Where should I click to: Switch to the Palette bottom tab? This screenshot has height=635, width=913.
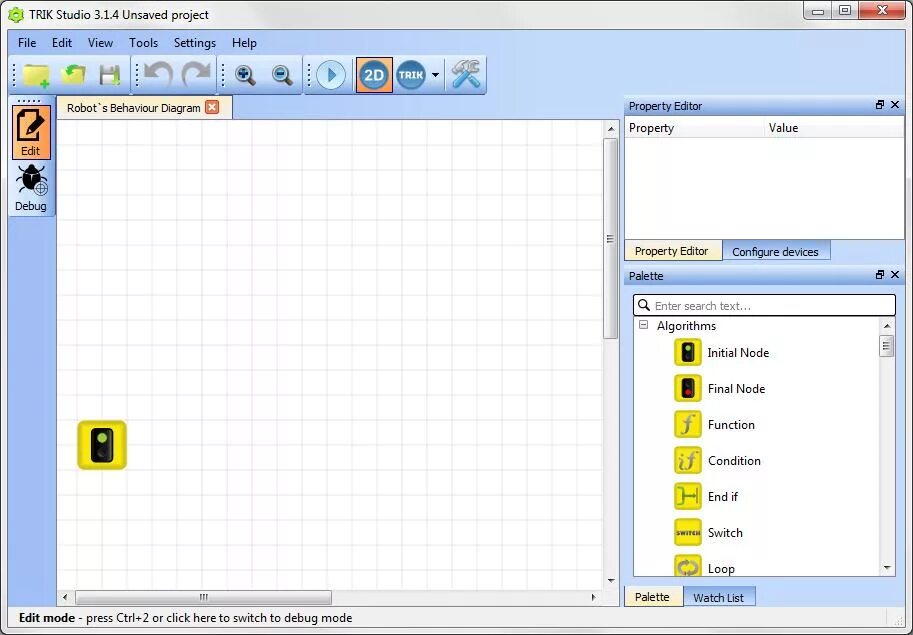pyautogui.click(x=653, y=597)
